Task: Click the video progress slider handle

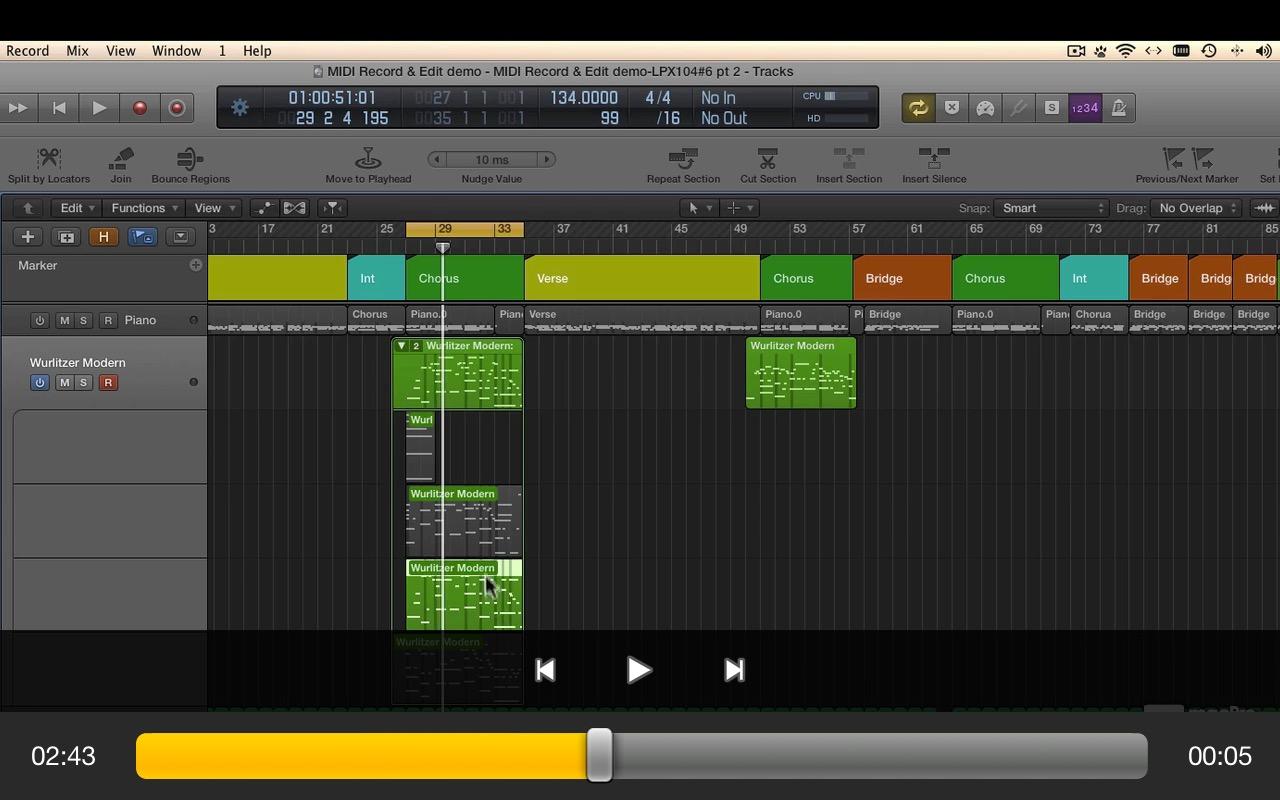Action: click(599, 755)
